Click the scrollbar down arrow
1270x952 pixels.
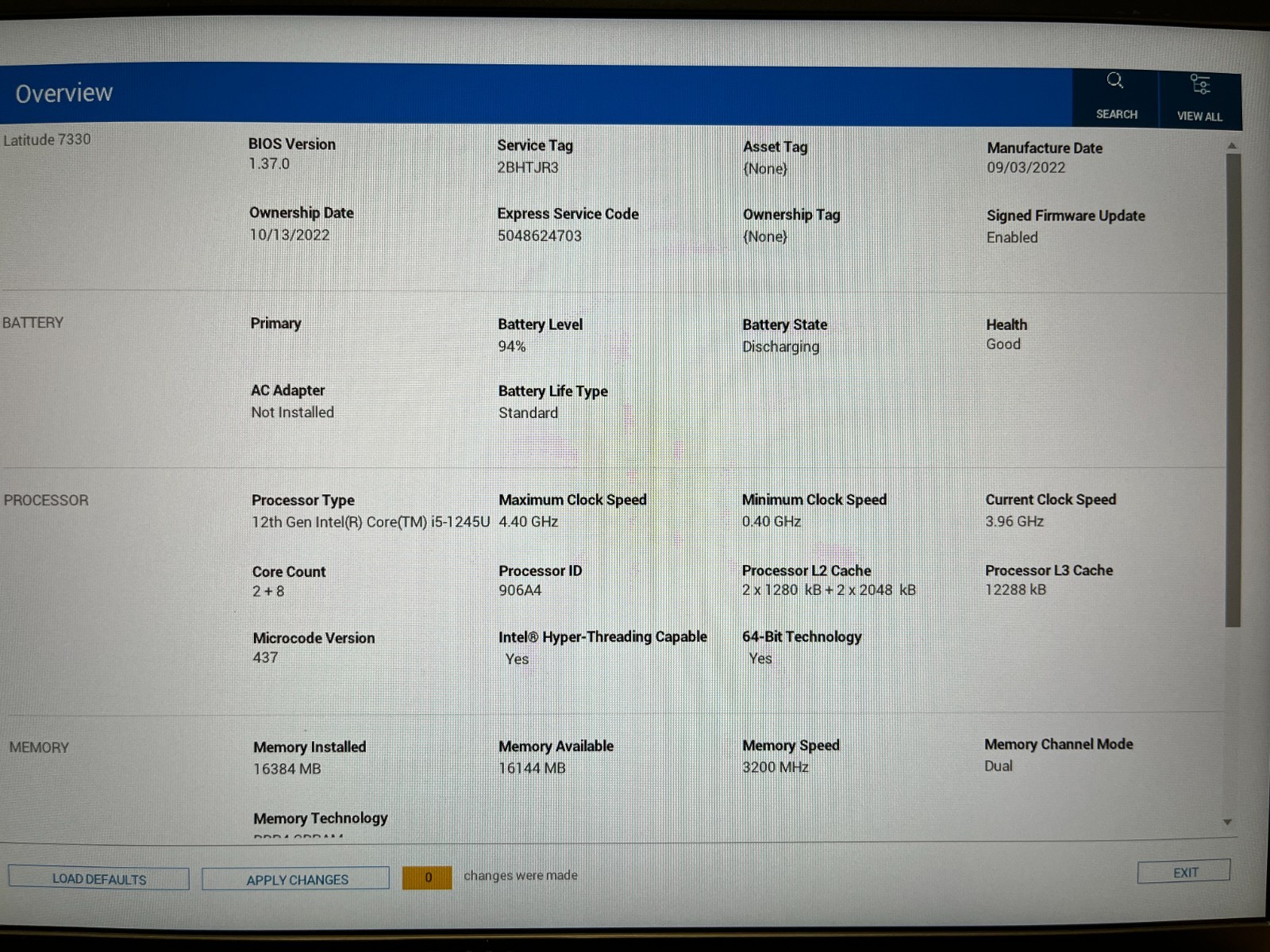(1228, 822)
